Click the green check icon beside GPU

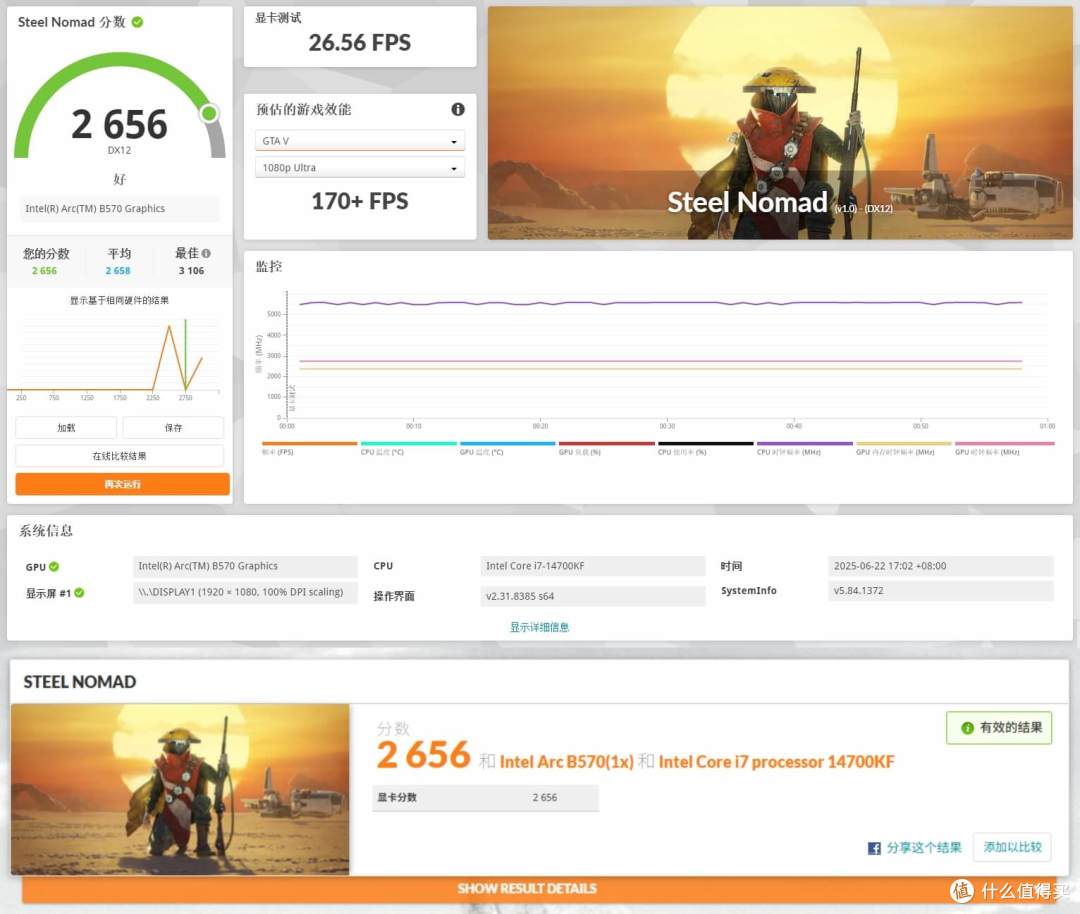tap(54, 566)
